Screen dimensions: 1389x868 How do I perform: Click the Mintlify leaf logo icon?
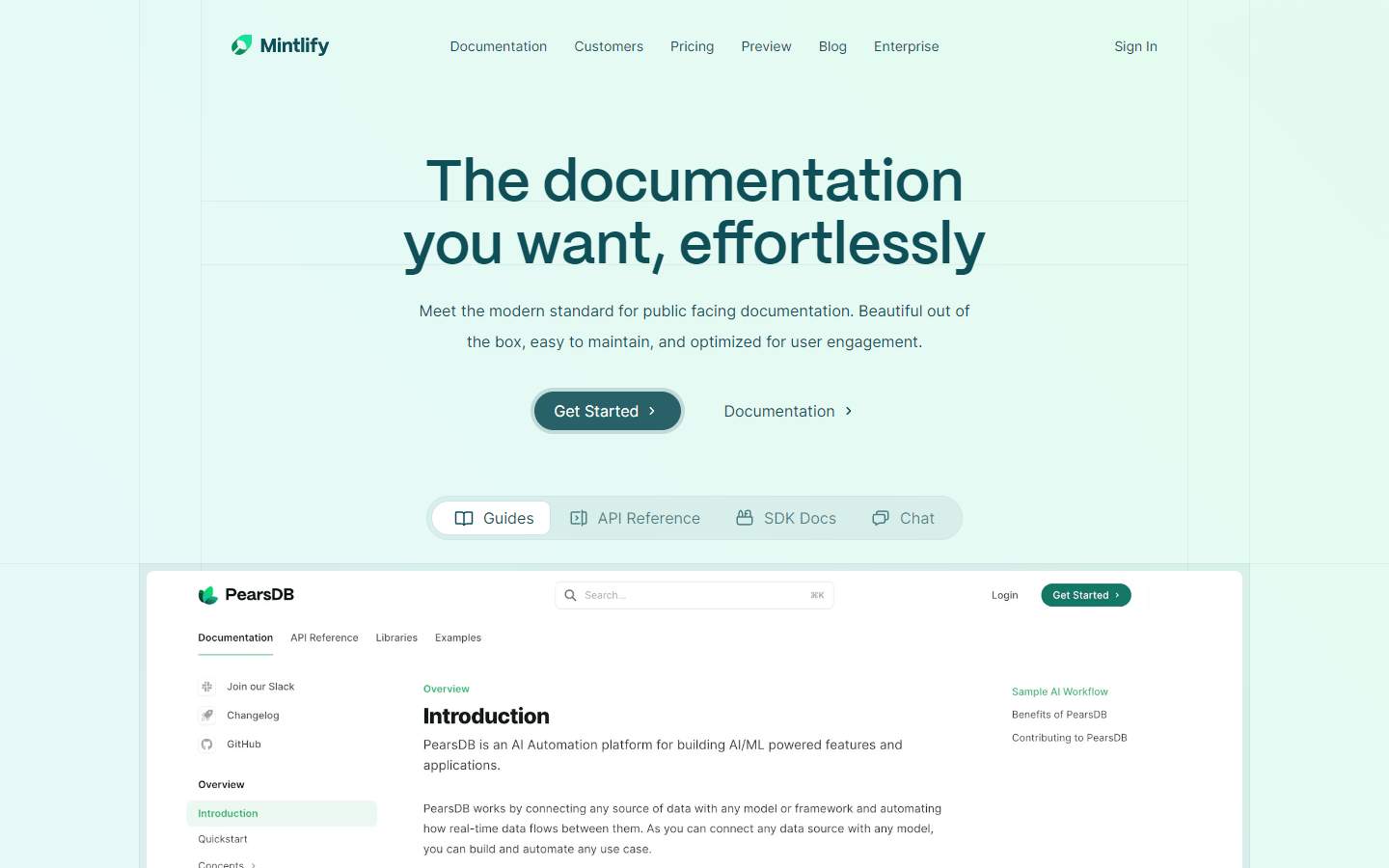pyautogui.click(x=241, y=45)
